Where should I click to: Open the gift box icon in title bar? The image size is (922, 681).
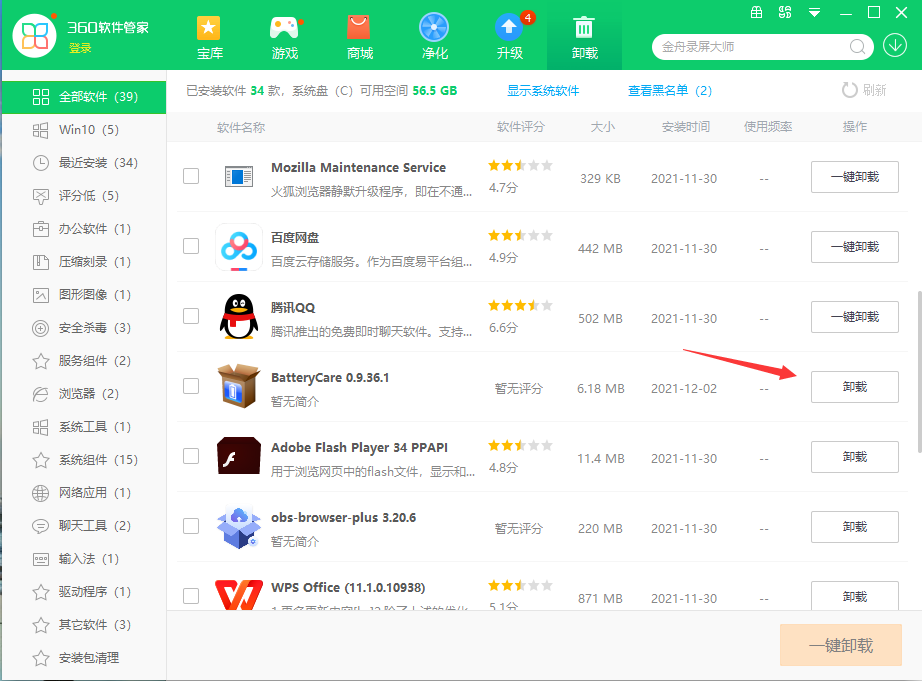(757, 12)
